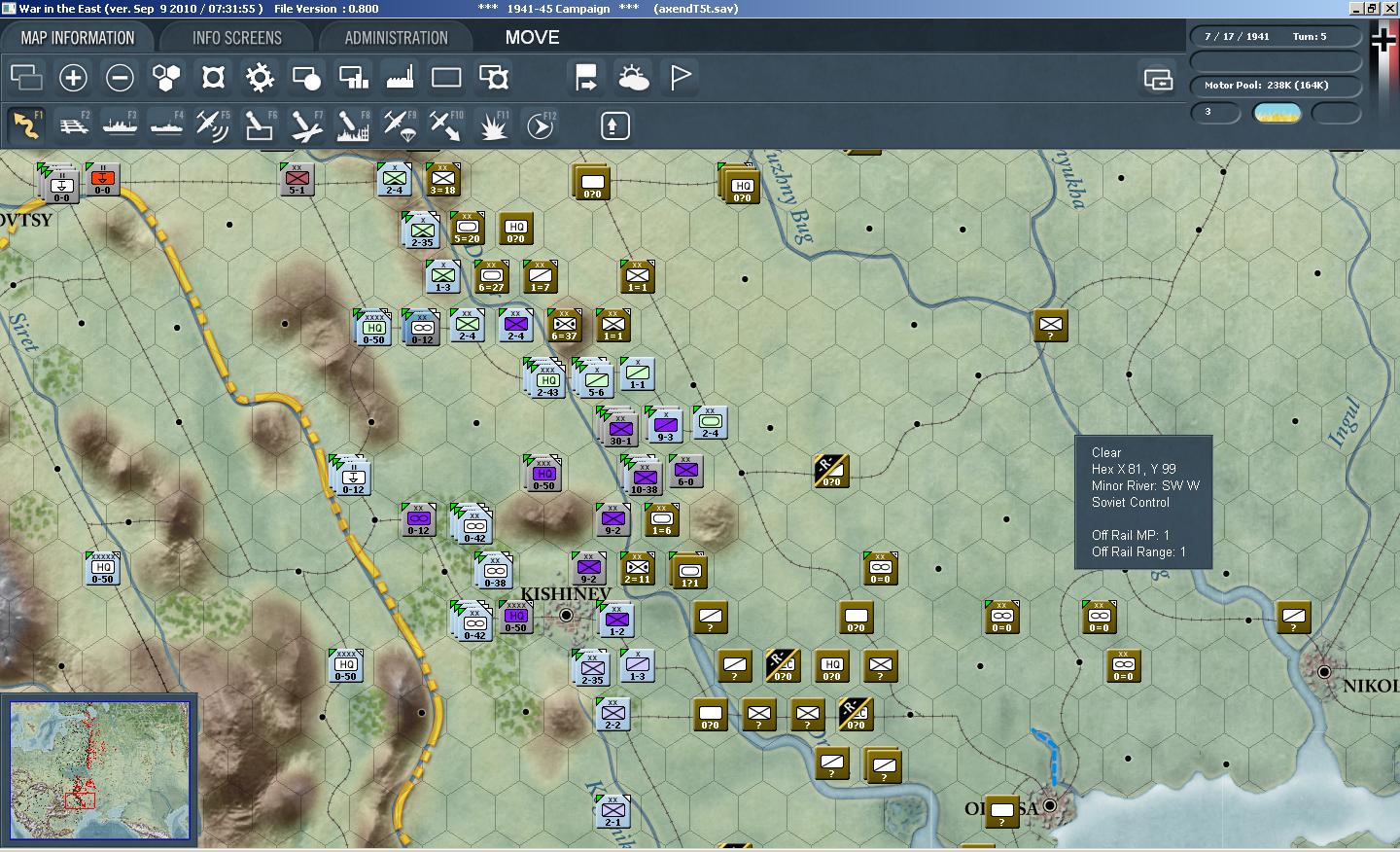The image size is (1400, 852).
Task: Click the blue-yellow weather indicator pill
Action: (1277, 113)
